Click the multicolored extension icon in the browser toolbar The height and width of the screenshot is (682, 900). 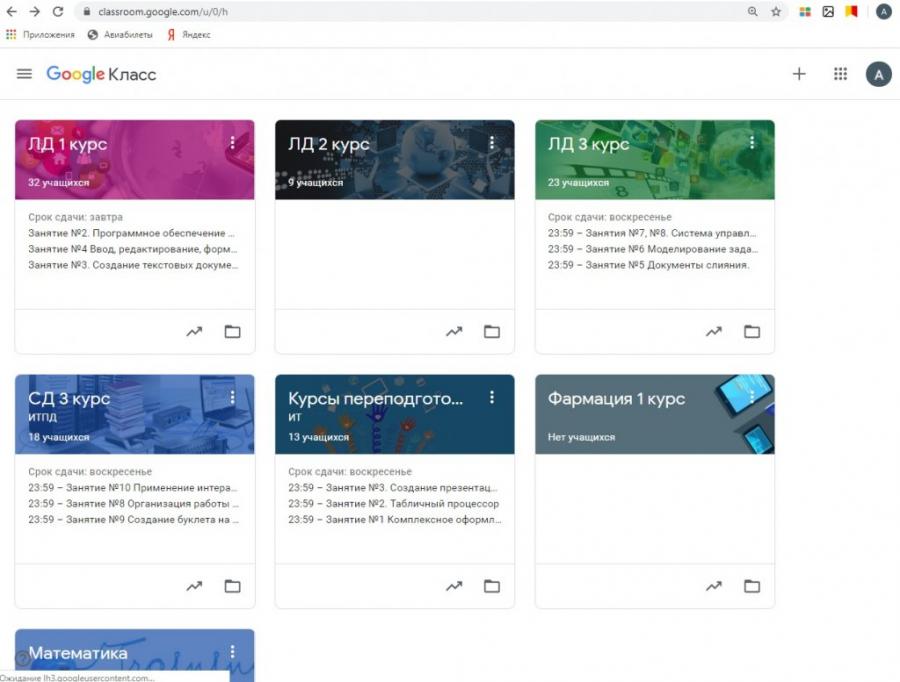coord(805,11)
